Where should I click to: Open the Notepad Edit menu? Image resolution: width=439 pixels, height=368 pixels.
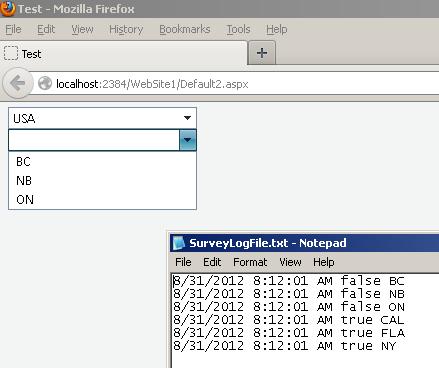pos(212,262)
